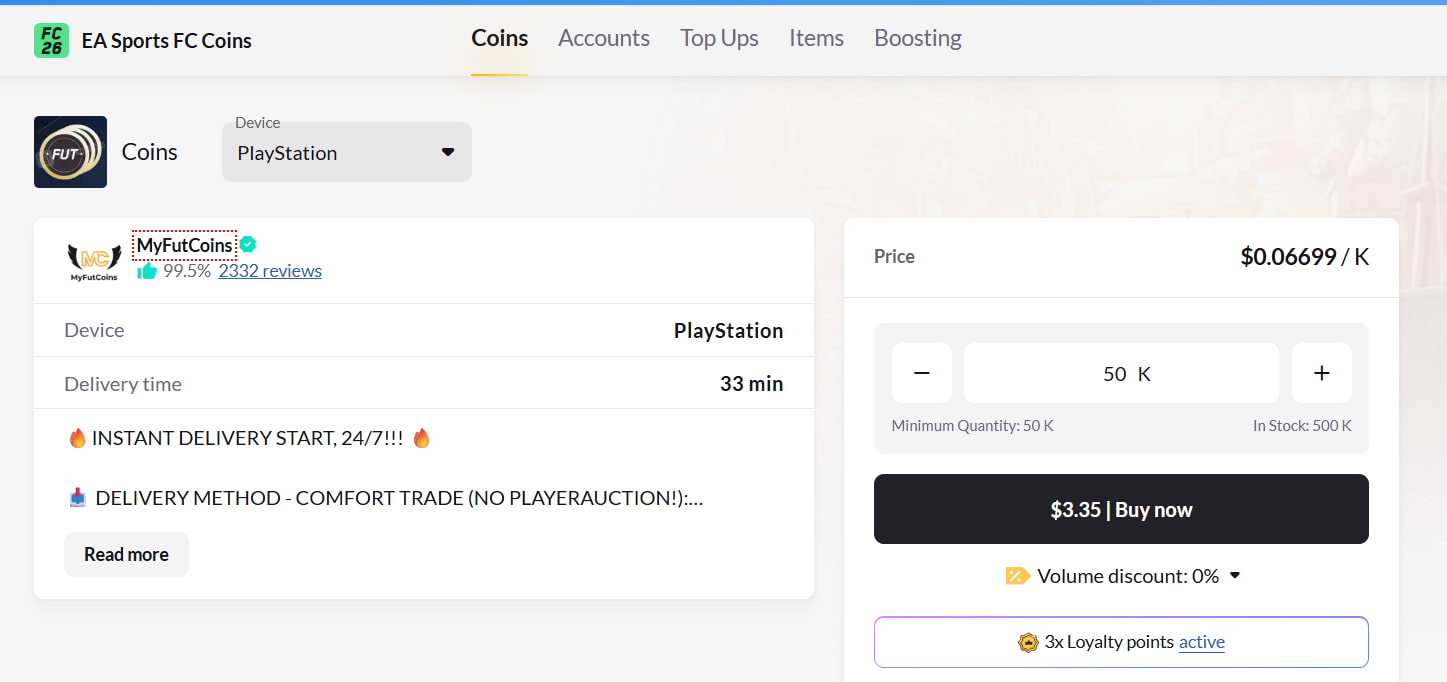Click the fire emoji beside INSTANT DELIVERY

pyautogui.click(x=77, y=437)
